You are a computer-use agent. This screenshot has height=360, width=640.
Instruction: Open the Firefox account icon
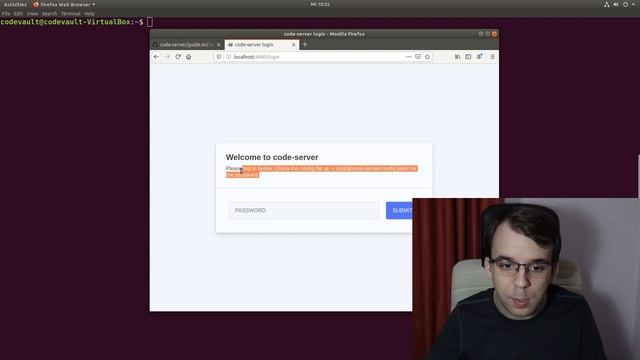click(x=480, y=57)
